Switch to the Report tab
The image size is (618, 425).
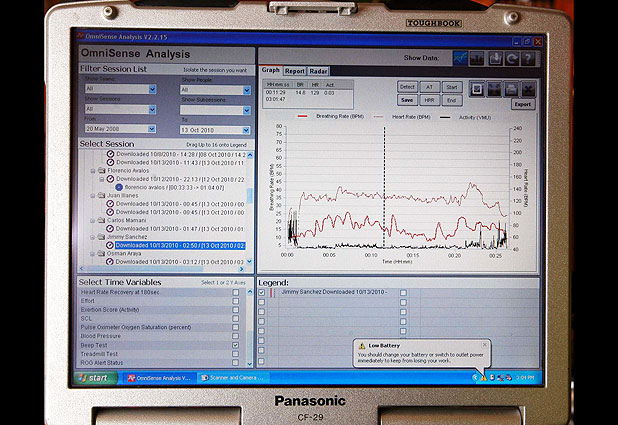295,71
